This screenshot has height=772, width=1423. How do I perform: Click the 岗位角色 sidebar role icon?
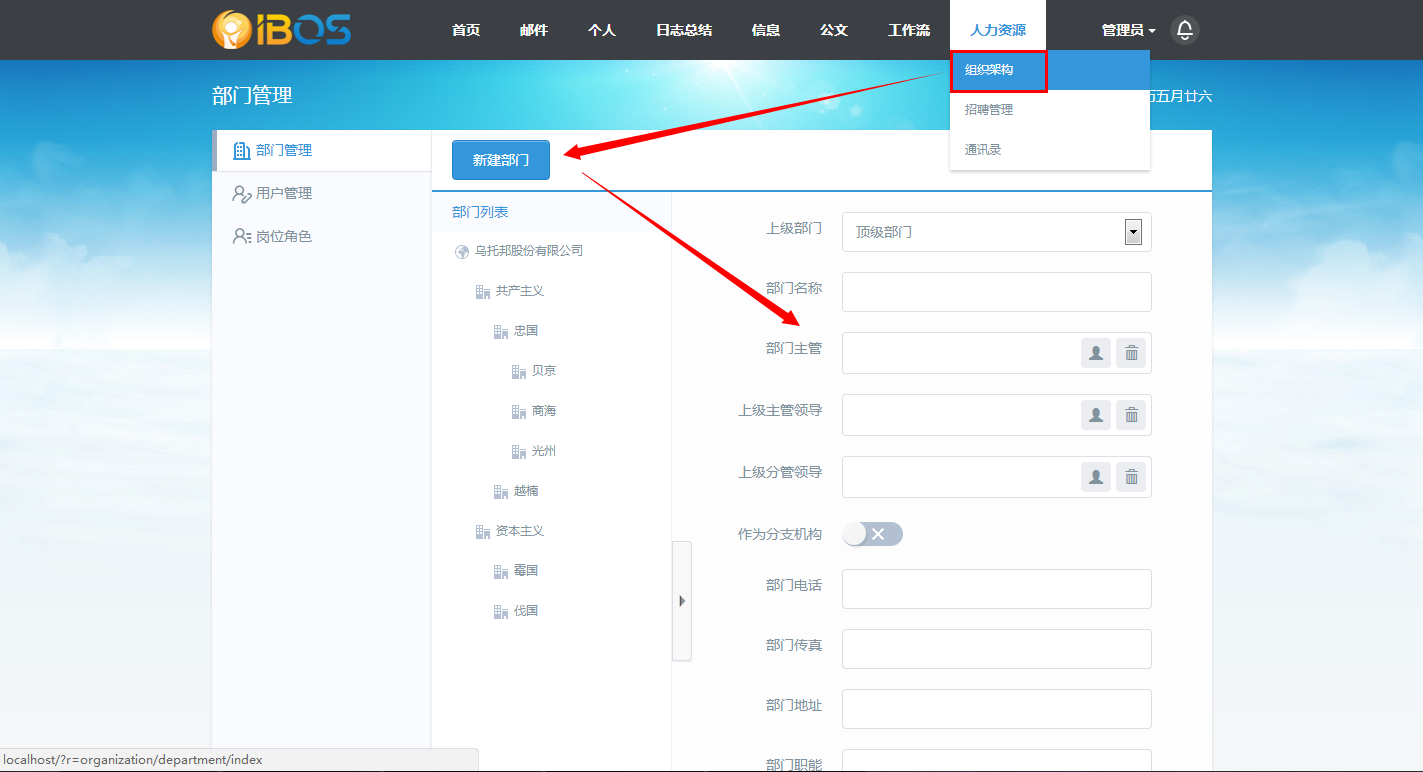click(x=241, y=237)
